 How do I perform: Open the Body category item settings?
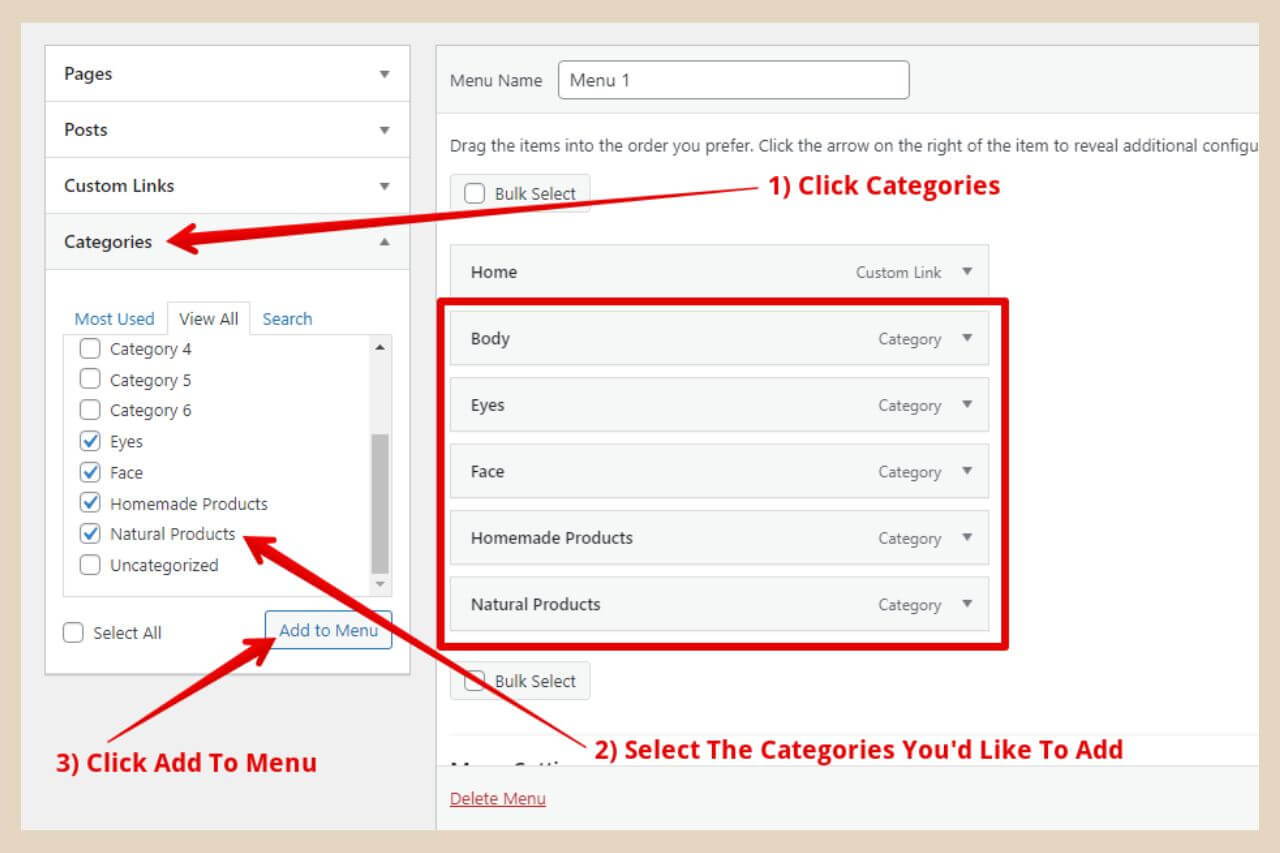point(966,338)
